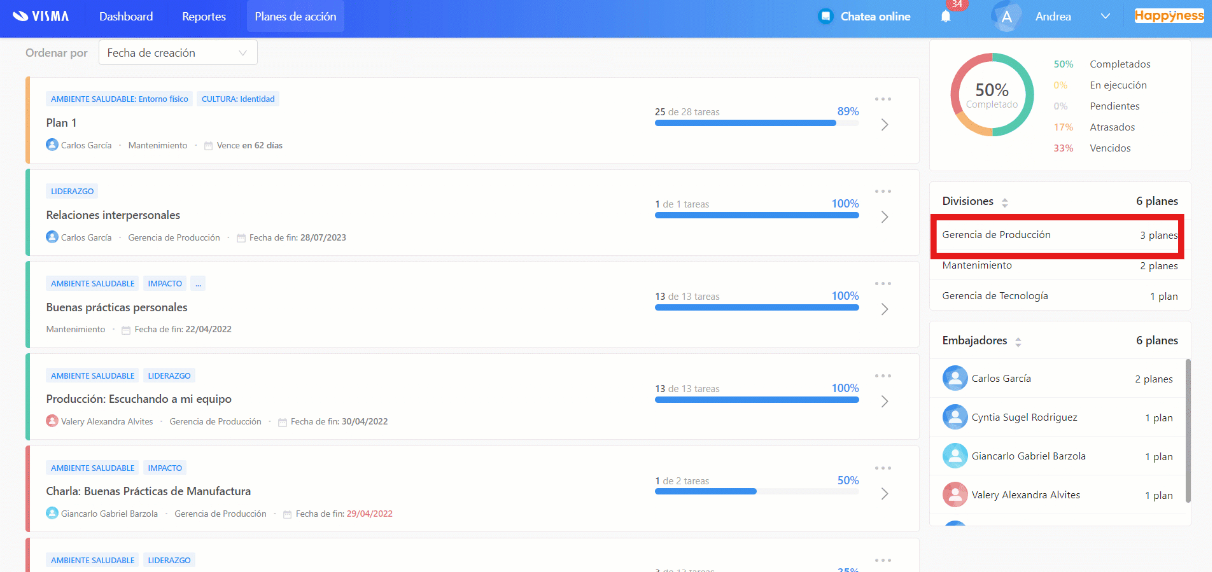This screenshot has width=1212, height=572.
Task: Open the Plan 1 title
Action: point(61,123)
